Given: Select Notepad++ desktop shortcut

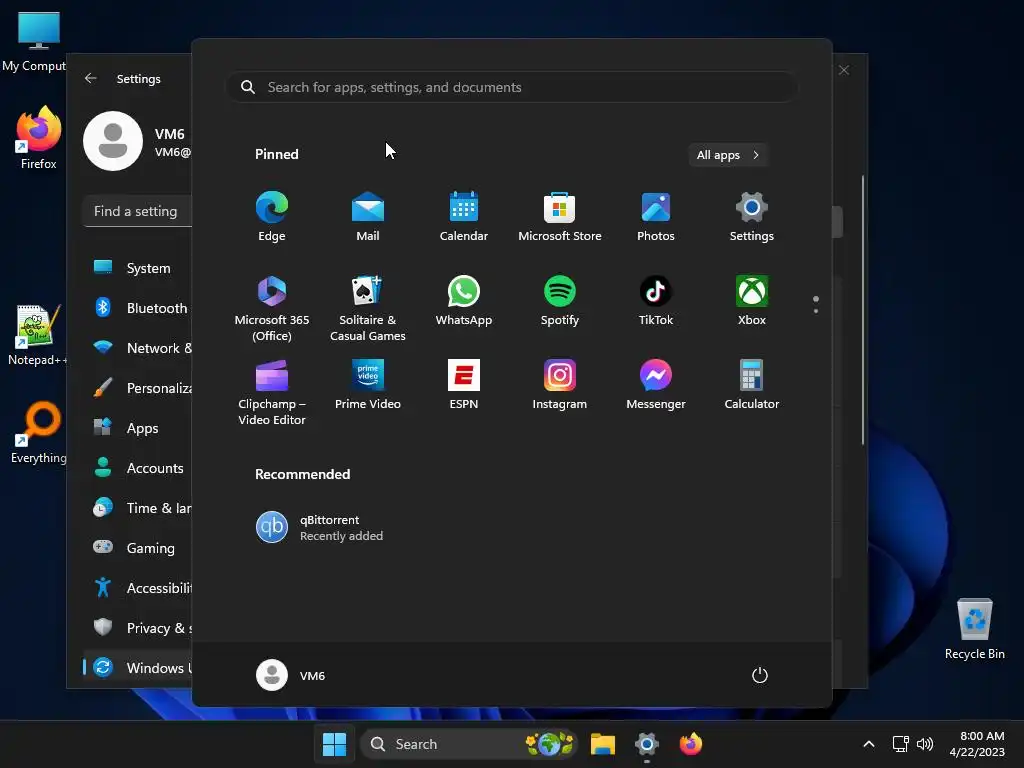Looking at the screenshot, I should pos(38,335).
